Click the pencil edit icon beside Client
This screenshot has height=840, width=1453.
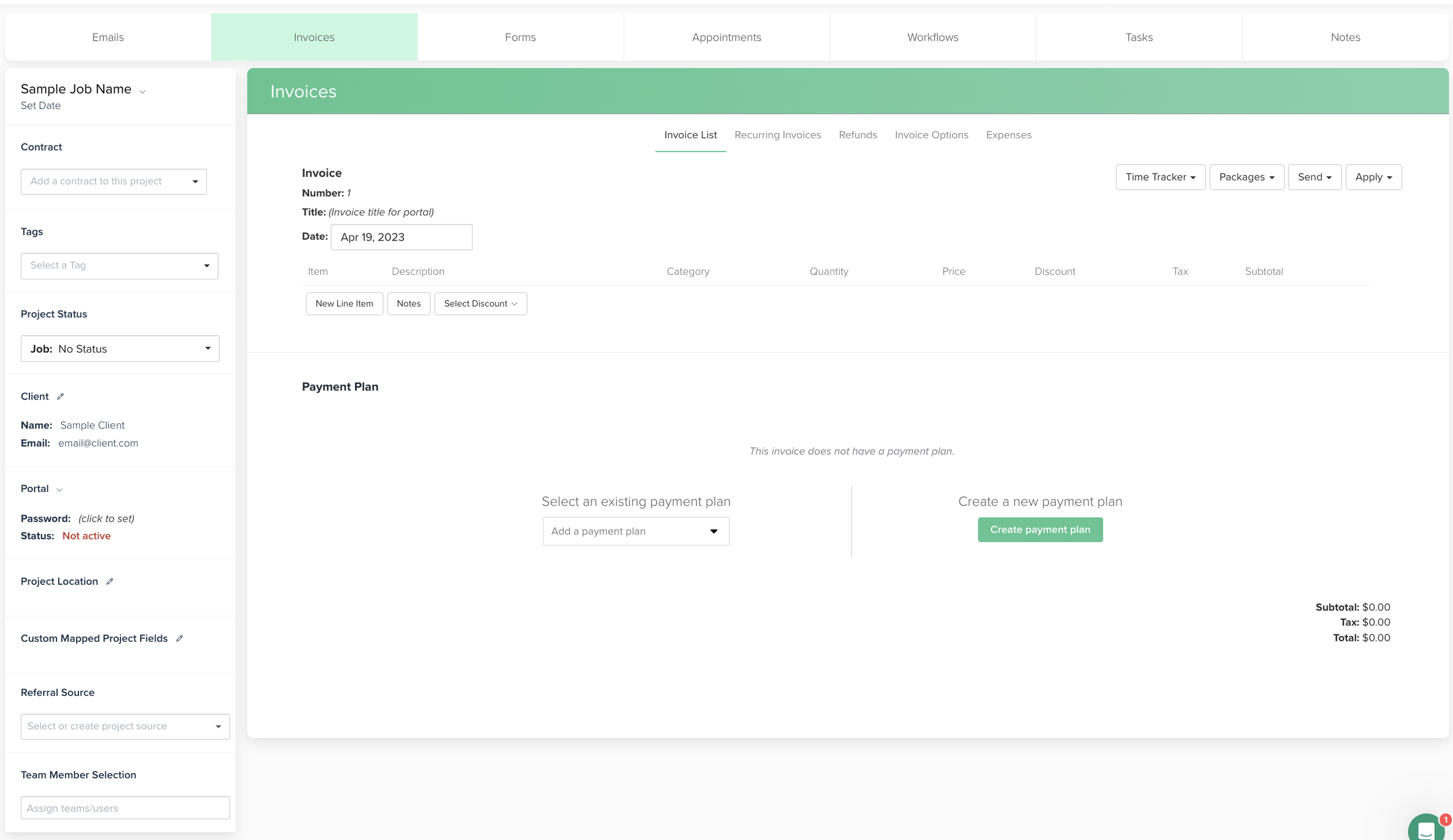(60, 396)
